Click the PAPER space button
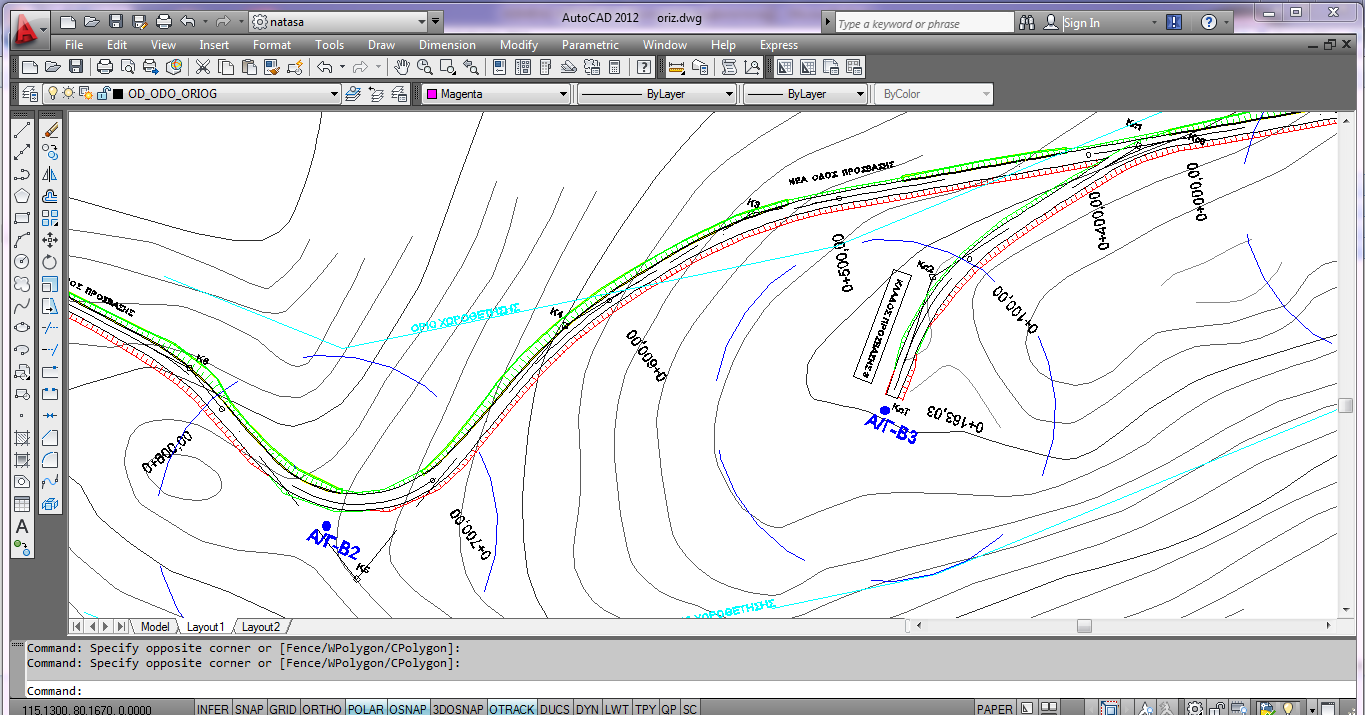Image resolution: width=1365 pixels, height=715 pixels. (x=994, y=708)
